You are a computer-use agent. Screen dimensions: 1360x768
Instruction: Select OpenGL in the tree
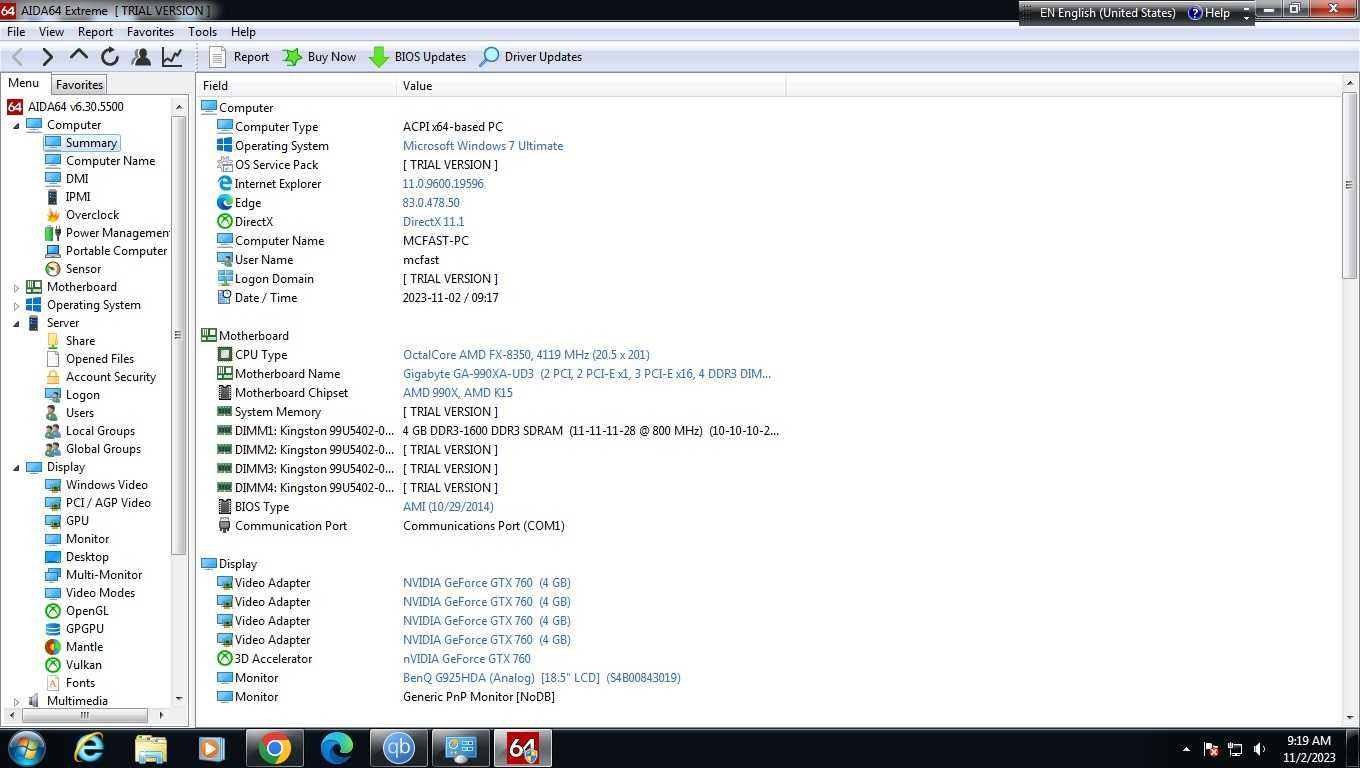pos(87,611)
